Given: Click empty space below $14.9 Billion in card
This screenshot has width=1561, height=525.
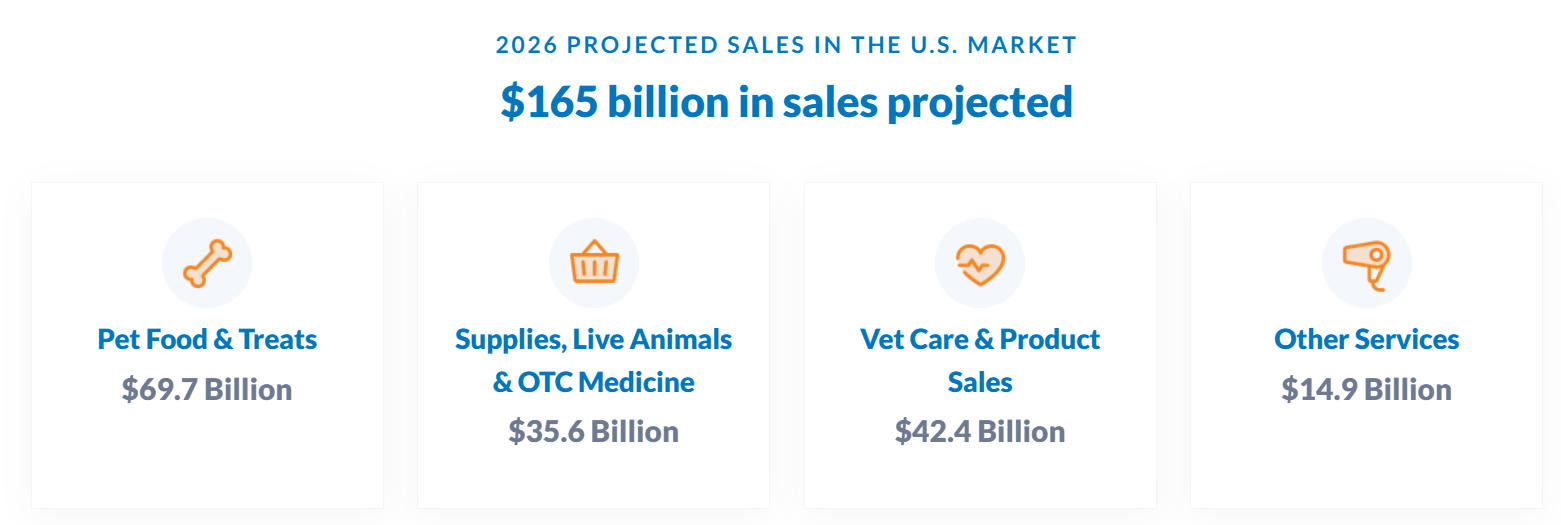Looking at the screenshot, I should point(1366,460).
